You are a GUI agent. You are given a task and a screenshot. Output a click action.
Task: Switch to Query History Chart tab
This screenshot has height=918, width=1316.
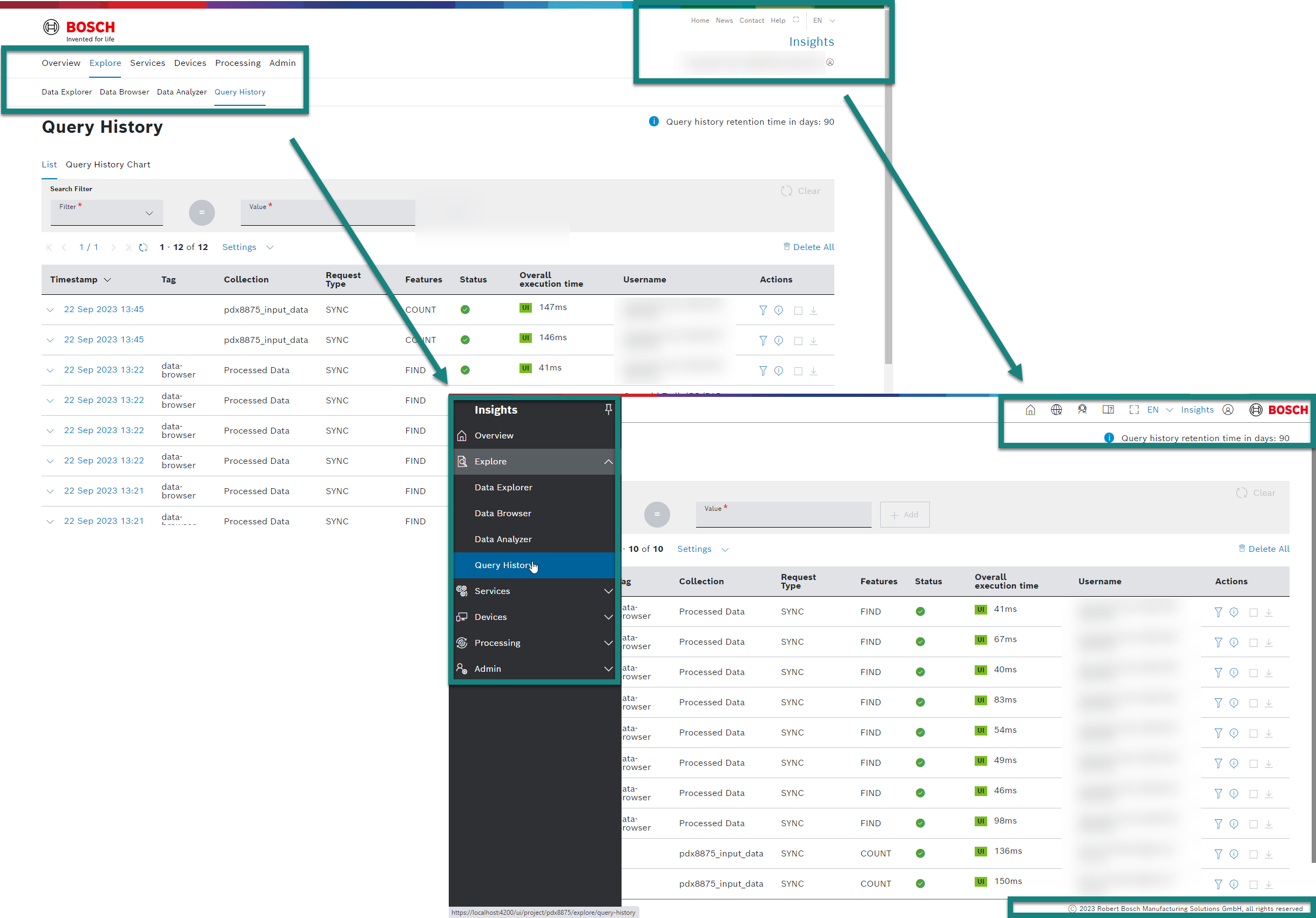(x=108, y=165)
